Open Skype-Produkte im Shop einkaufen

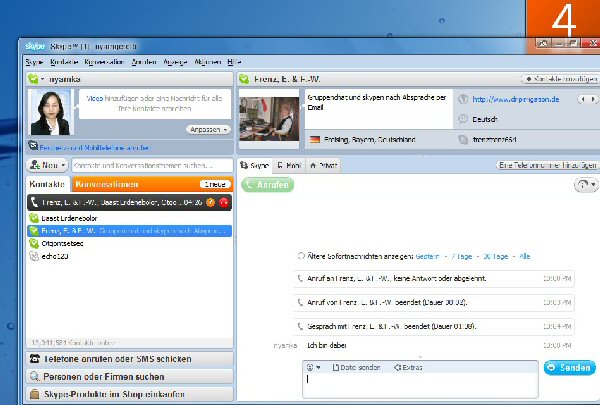[x=129, y=394]
